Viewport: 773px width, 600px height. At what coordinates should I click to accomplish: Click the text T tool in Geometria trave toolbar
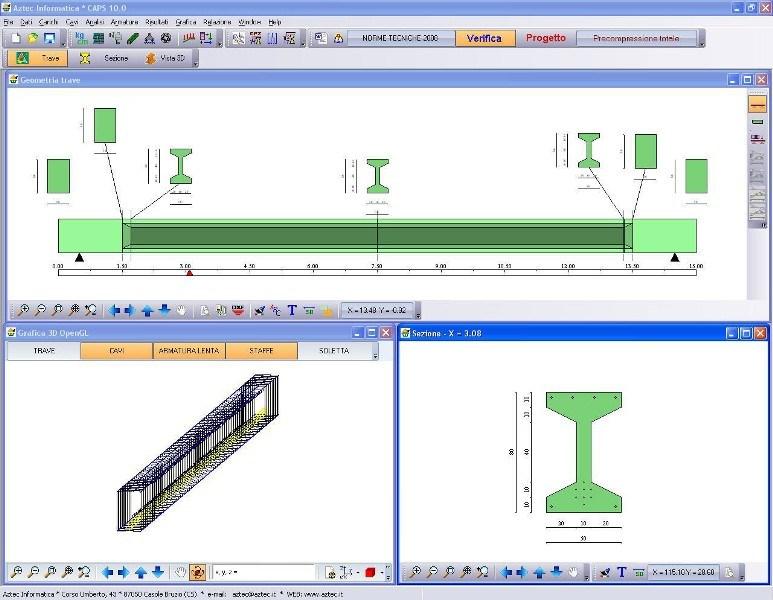coord(292,310)
